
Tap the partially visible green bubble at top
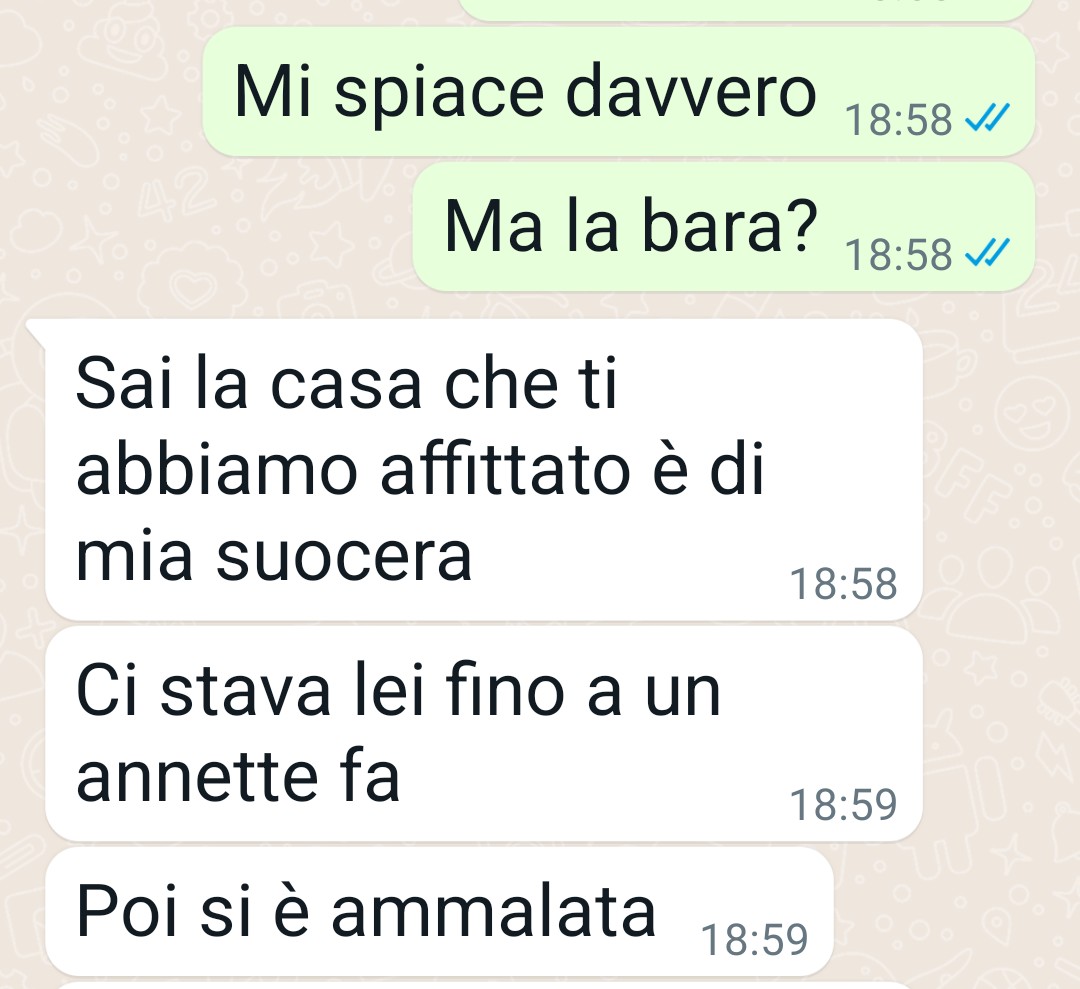[x=744, y=8]
